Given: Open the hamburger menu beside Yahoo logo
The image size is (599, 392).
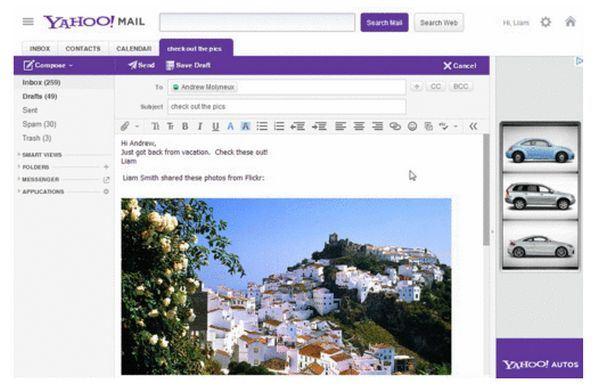Looking at the screenshot, I should tap(28, 22).
